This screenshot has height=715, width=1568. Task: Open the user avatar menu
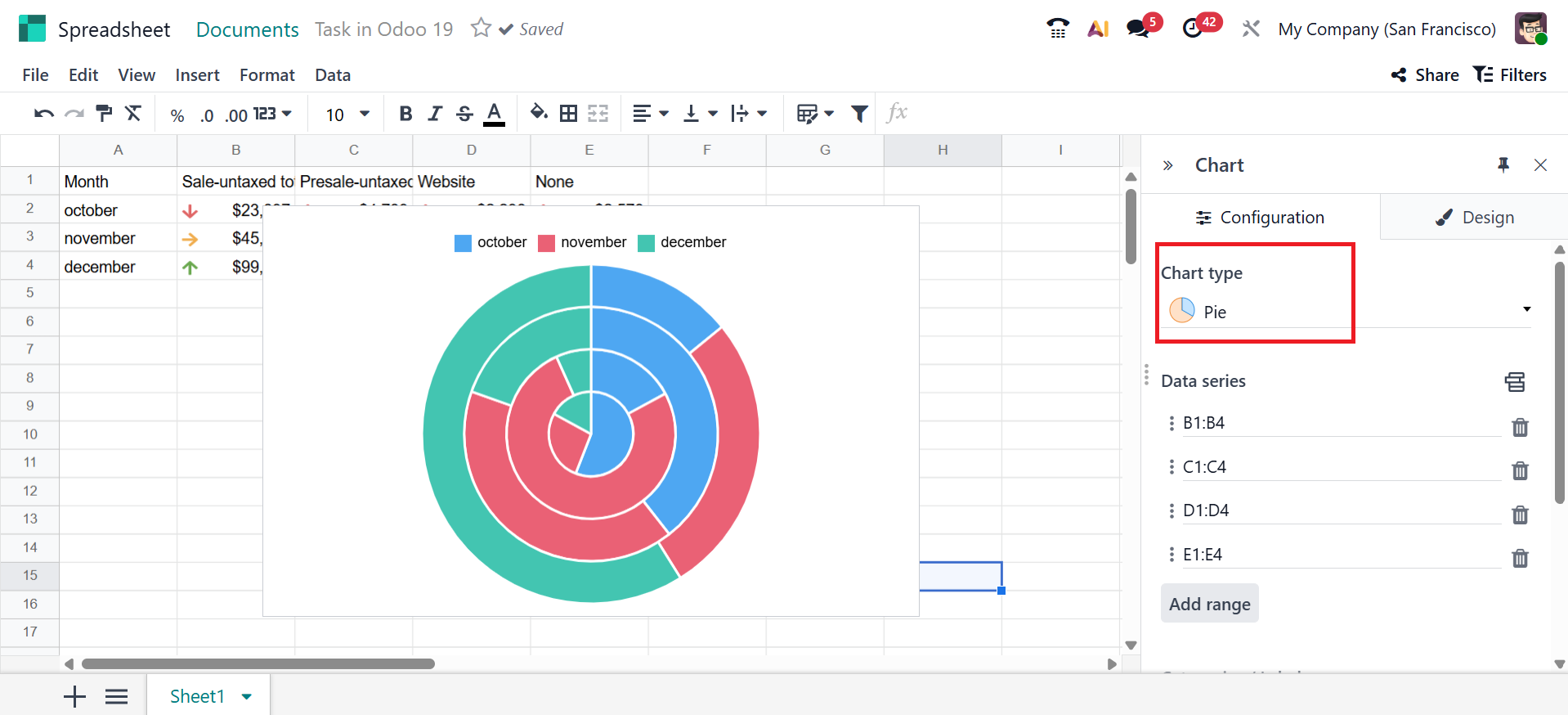tap(1531, 29)
